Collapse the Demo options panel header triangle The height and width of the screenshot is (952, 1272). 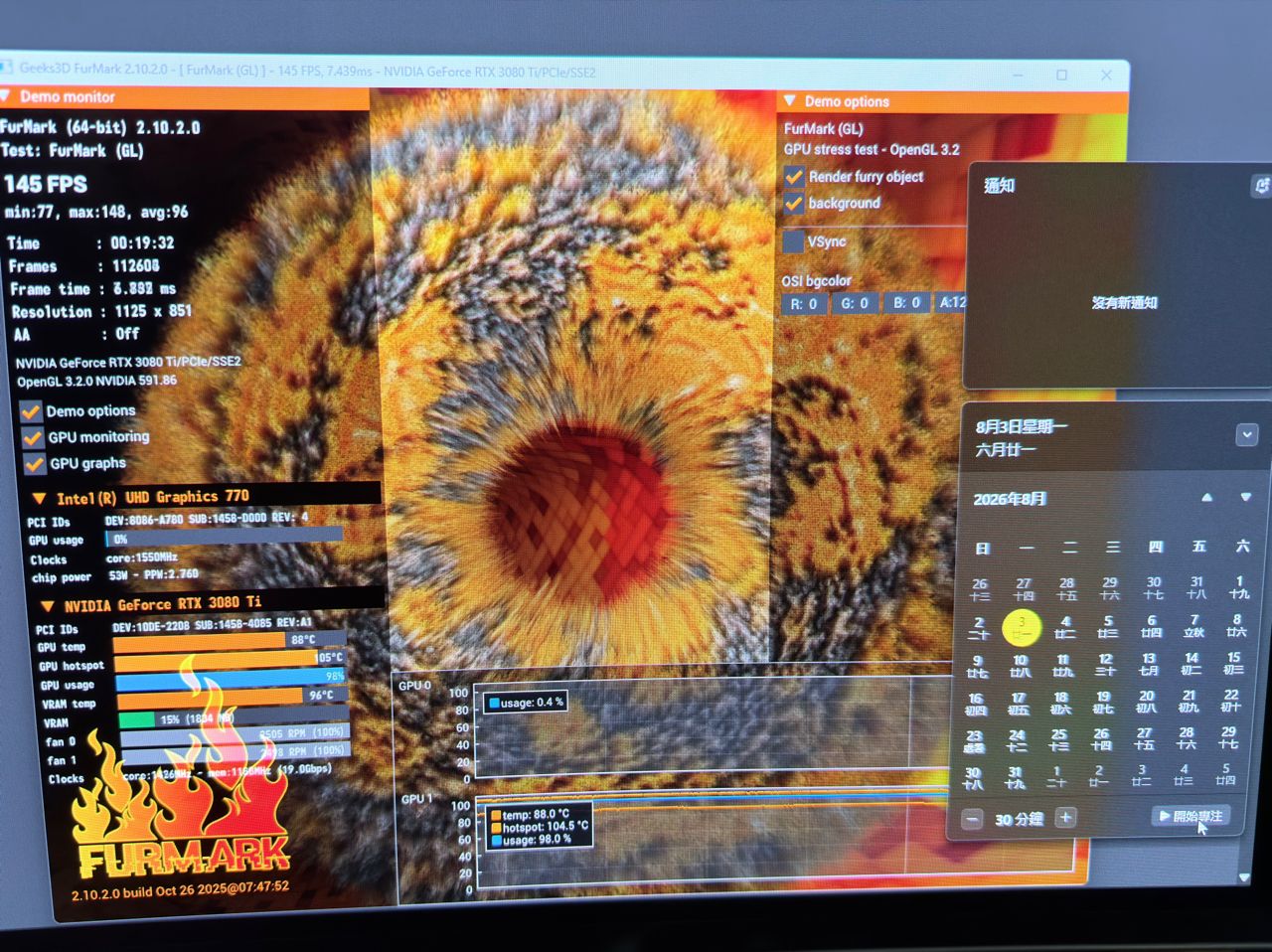790,100
